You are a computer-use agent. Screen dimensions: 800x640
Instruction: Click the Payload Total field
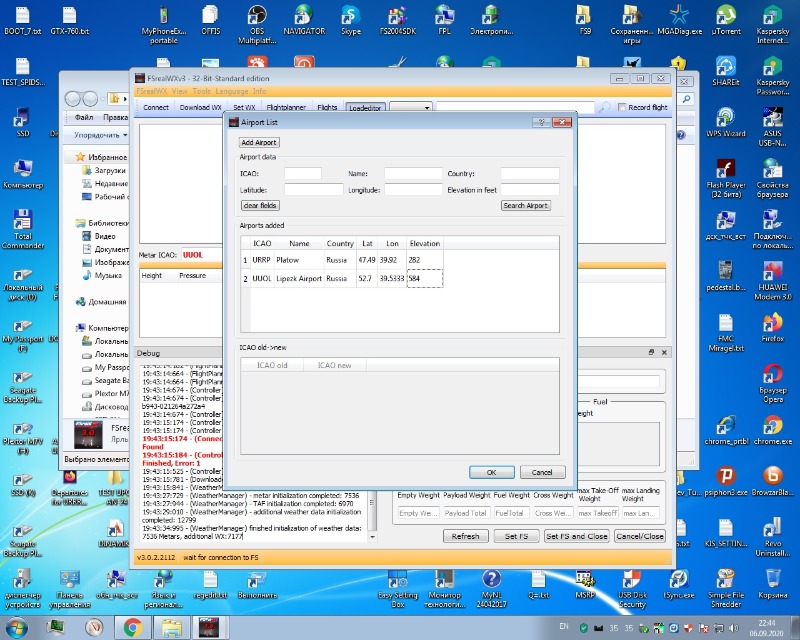[x=465, y=513]
